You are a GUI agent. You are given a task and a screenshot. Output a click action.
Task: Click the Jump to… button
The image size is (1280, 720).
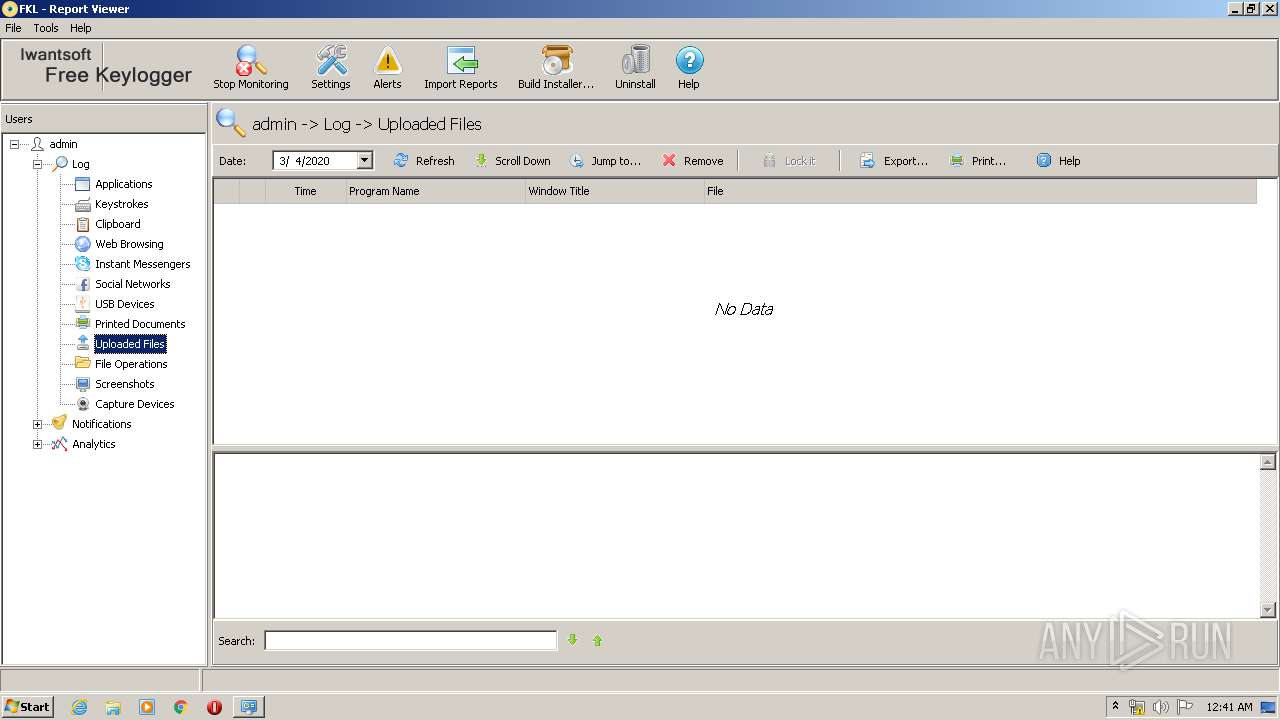[x=605, y=161]
